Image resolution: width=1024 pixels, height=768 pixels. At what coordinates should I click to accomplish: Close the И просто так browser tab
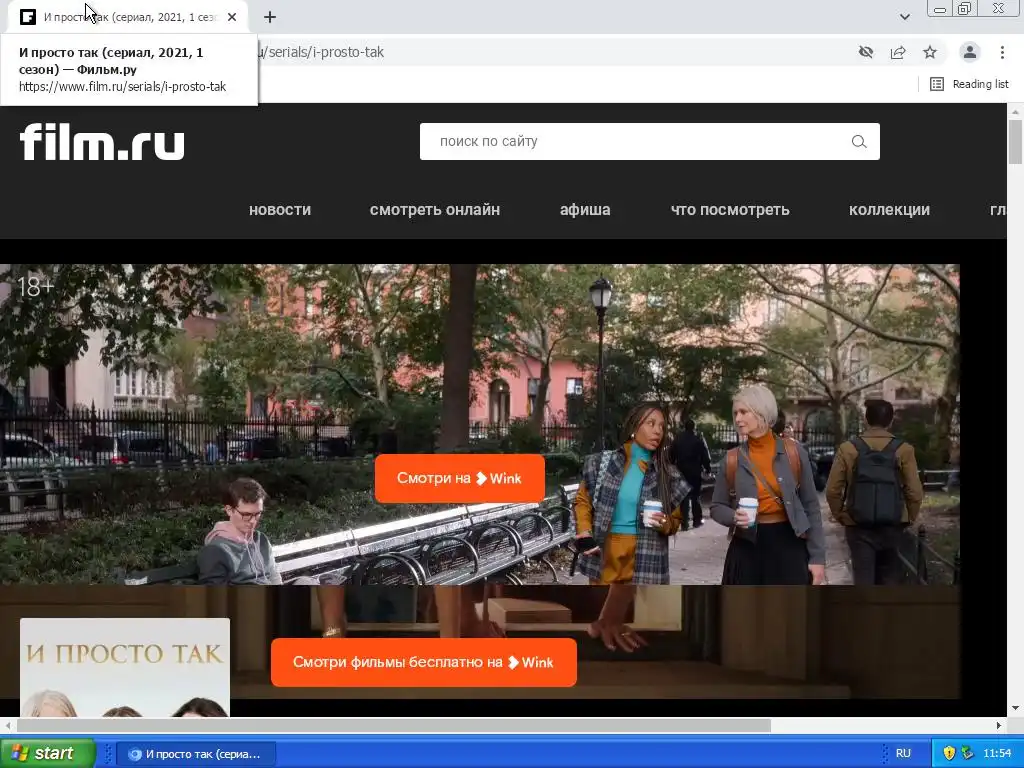pyautogui.click(x=232, y=18)
